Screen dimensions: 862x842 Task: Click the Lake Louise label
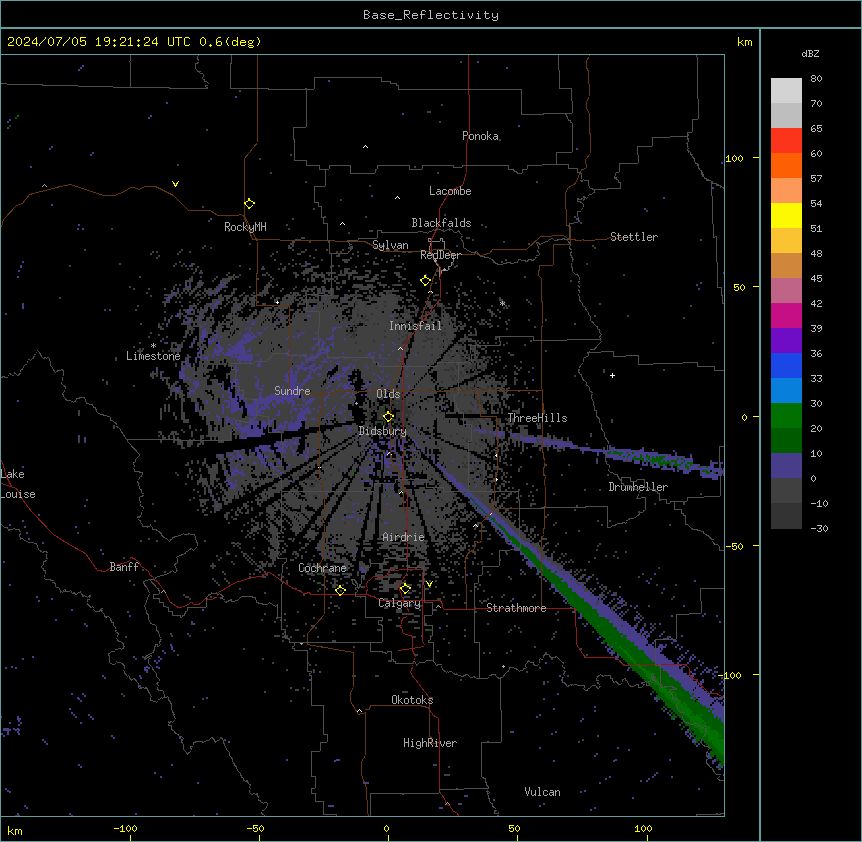pos(18,484)
